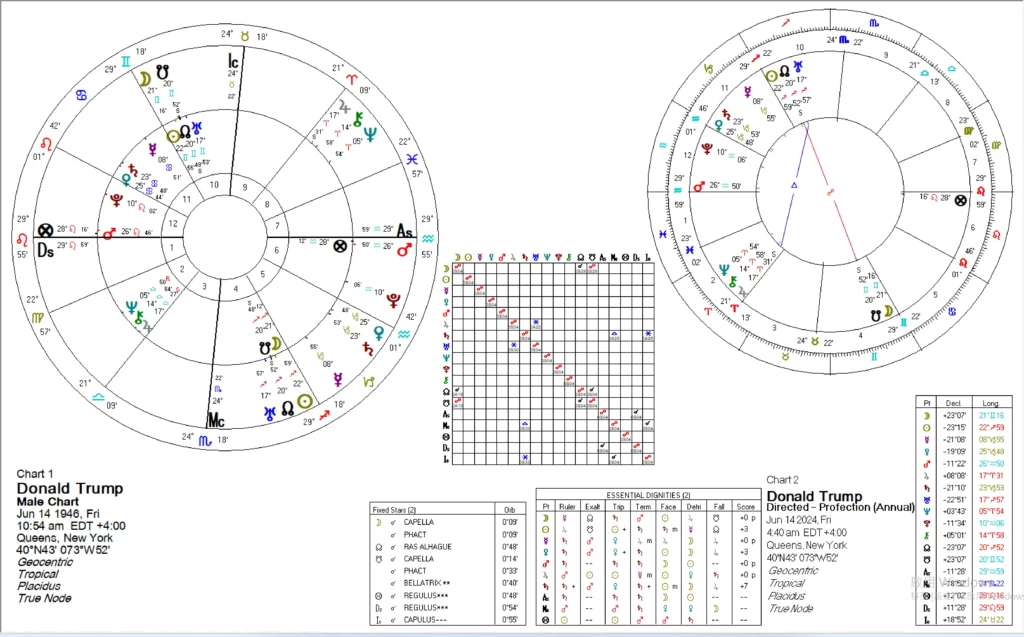This screenshot has width=1024, height=637.
Task: Click the red Mars glyph in Chart 2
Action: [699, 185]
